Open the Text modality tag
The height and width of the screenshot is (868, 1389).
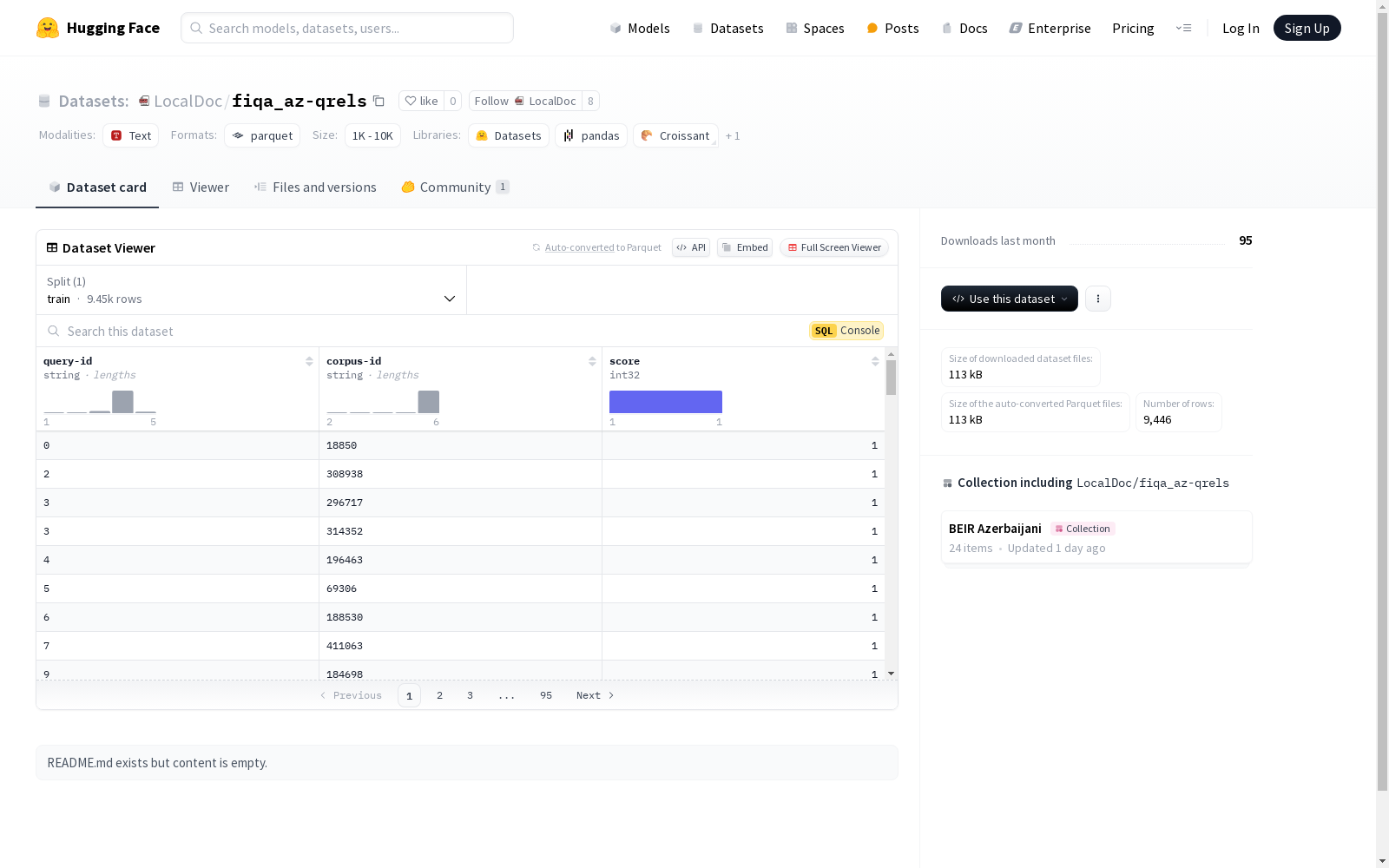(x=131, y=135)
